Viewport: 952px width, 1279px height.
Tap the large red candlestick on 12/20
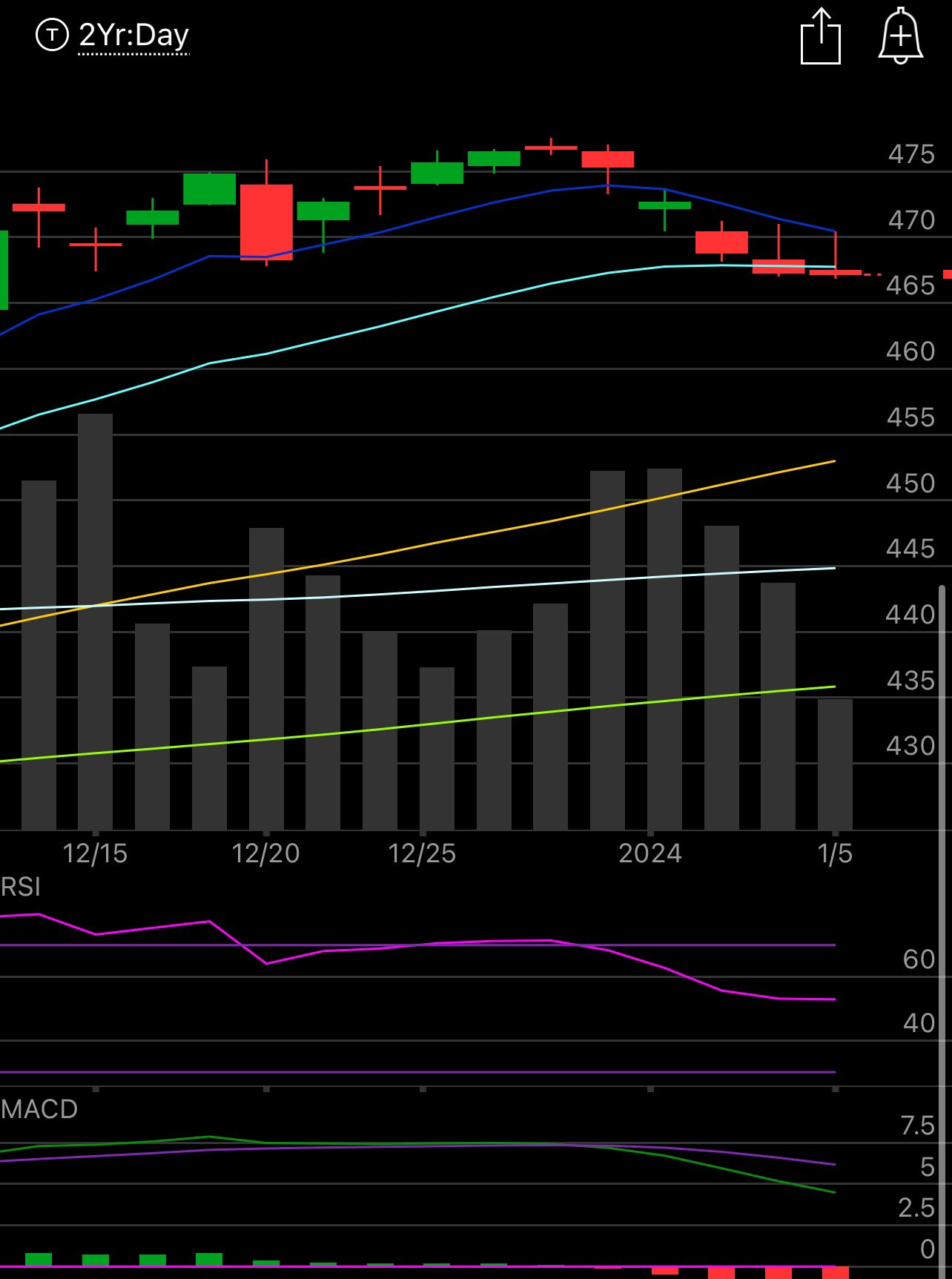tap(266, 222)
